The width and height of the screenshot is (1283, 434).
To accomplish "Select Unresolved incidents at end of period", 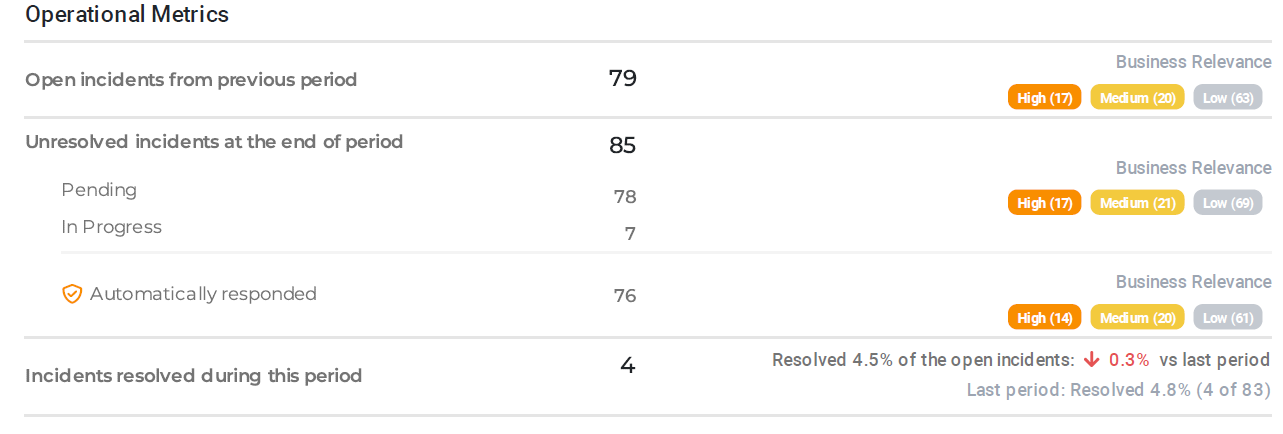I will pos(214,142).
